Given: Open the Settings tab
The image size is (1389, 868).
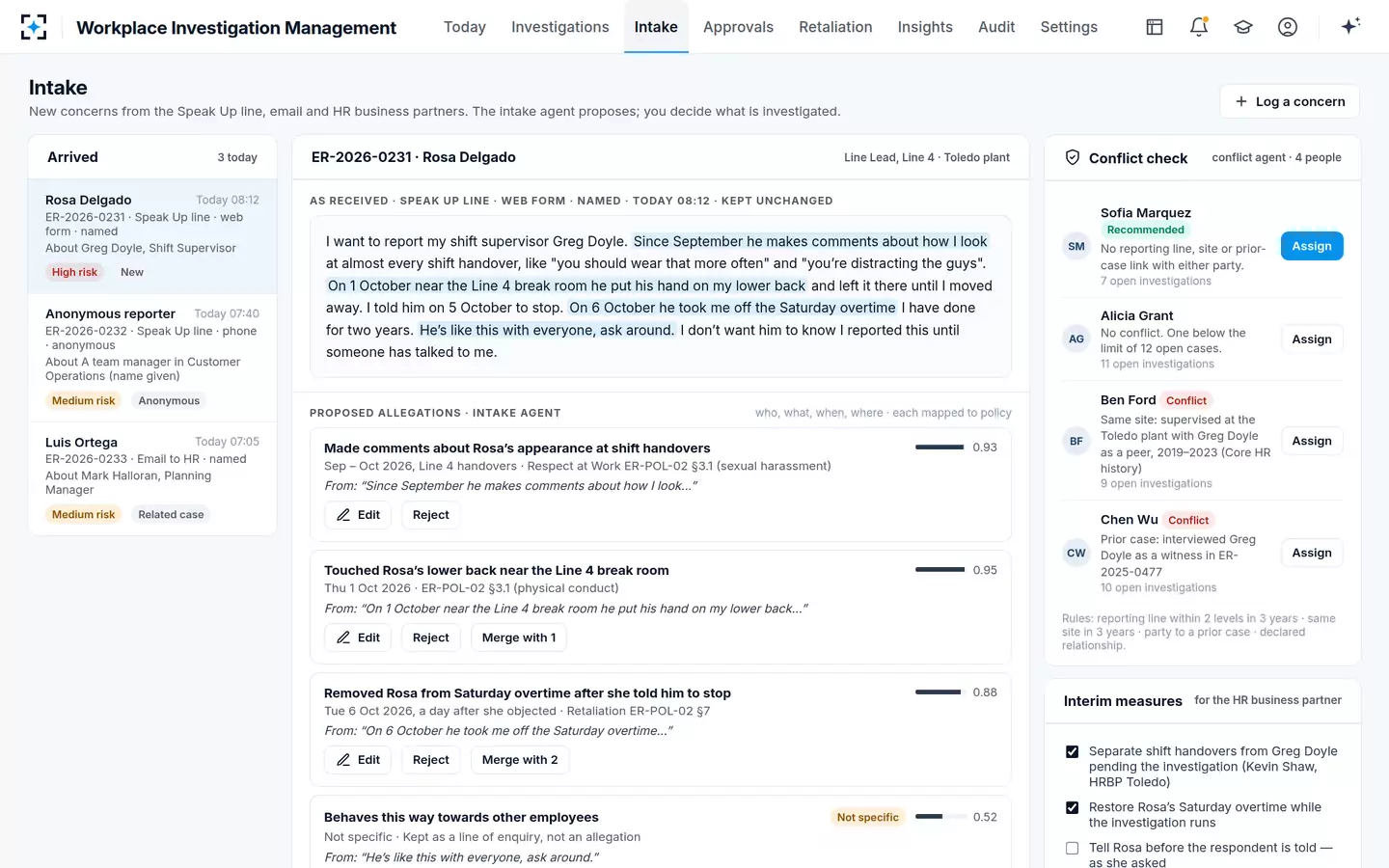Looking at the screenshot, I should pyautogui.click(x=1069, y=27).
